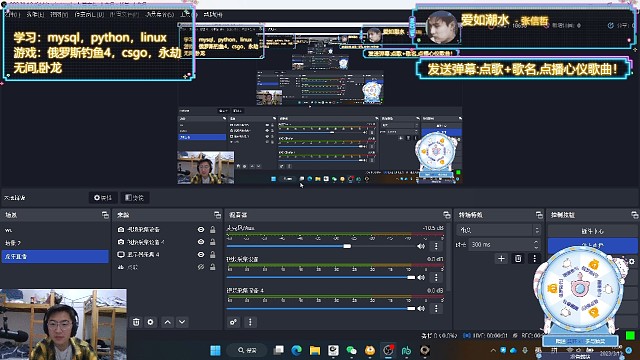This screenshot has height=360, width=640.
Task: Open options menu for the capture device 4 channel
Action: (436, 309)
